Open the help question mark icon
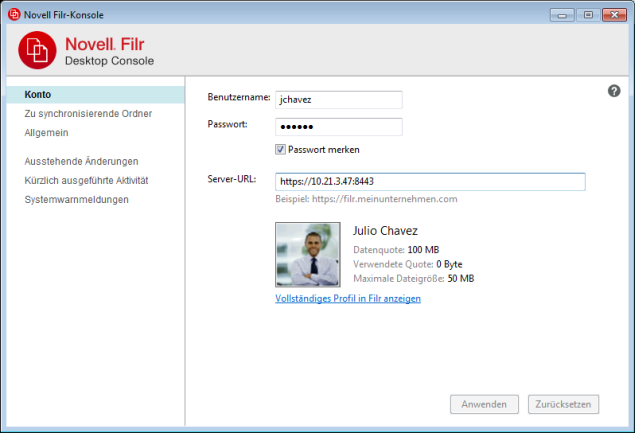The width and height of the screenshot is (635, 433). coord(614,91)
